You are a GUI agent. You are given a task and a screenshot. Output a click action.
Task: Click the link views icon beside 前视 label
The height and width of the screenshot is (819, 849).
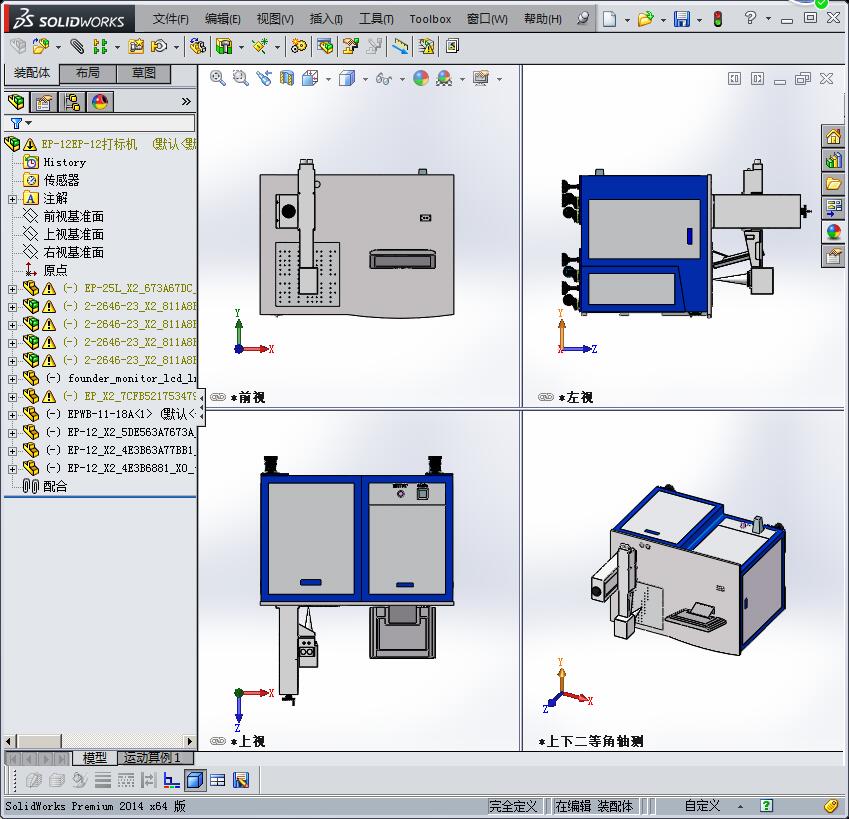point(218,397)
